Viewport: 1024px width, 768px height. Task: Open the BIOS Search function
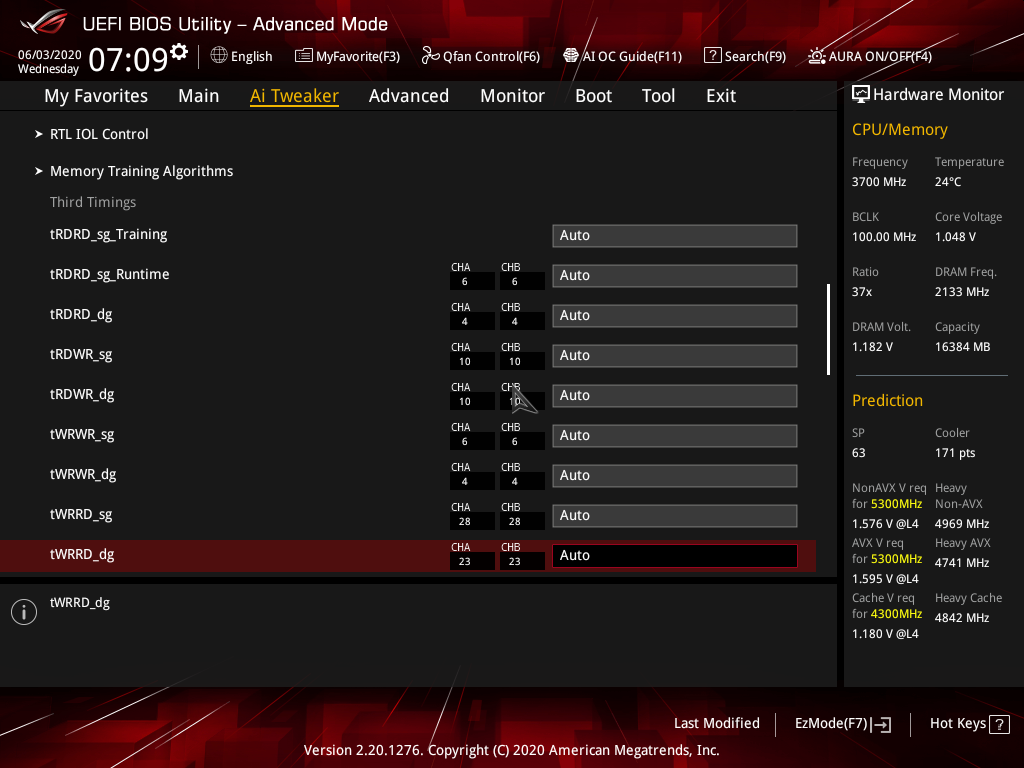(744, 56)
